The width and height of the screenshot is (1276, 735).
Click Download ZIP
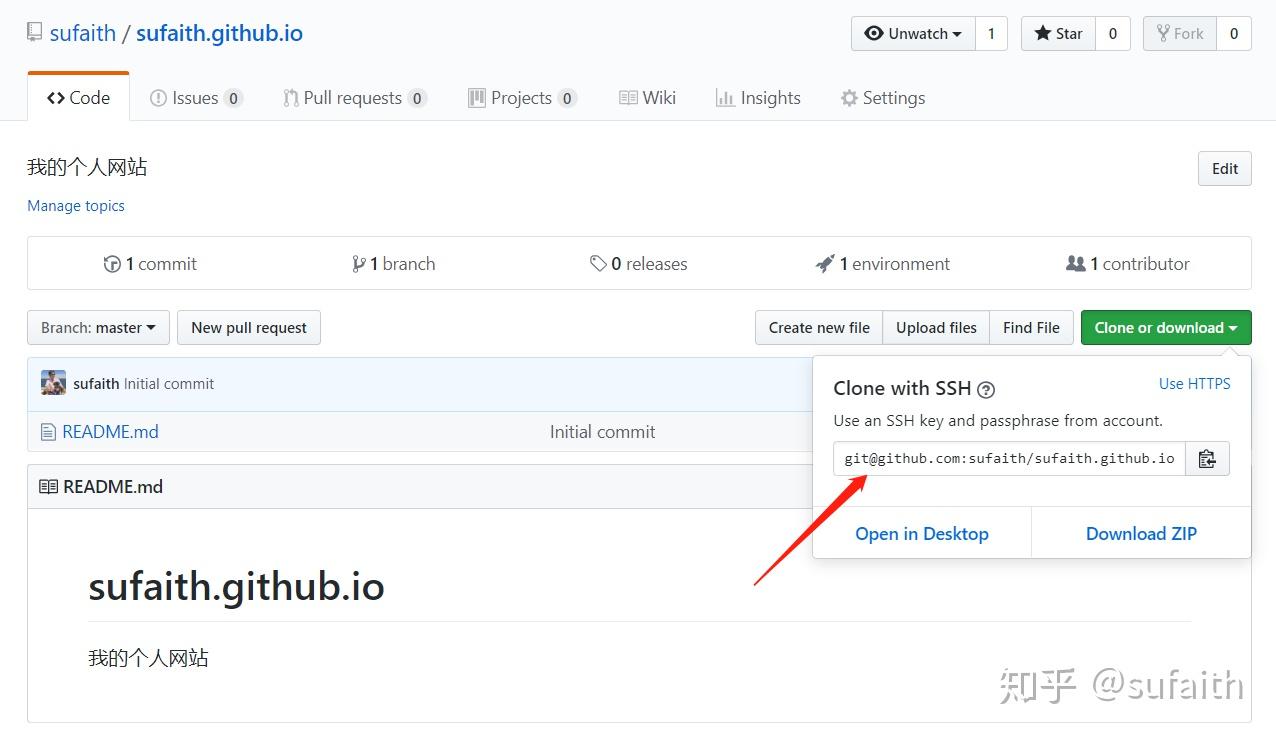1141,533
